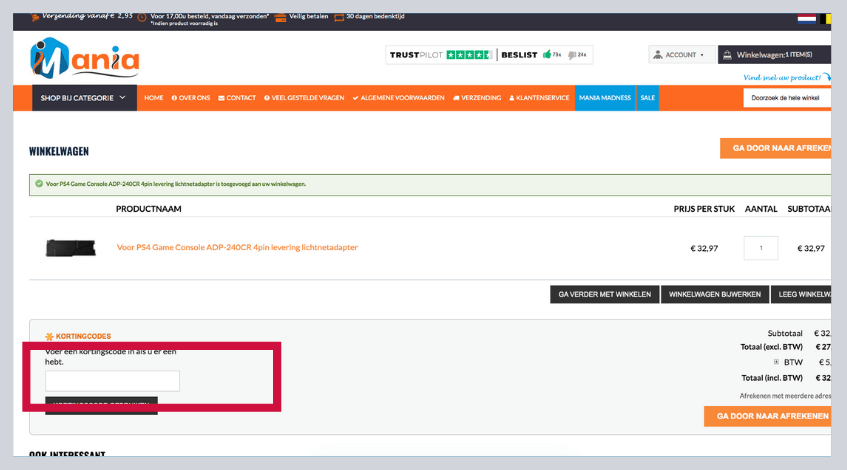The image size is (847, 470).
Task: Click the Beslist thumbs-up icon
Action: pos(547,55)
